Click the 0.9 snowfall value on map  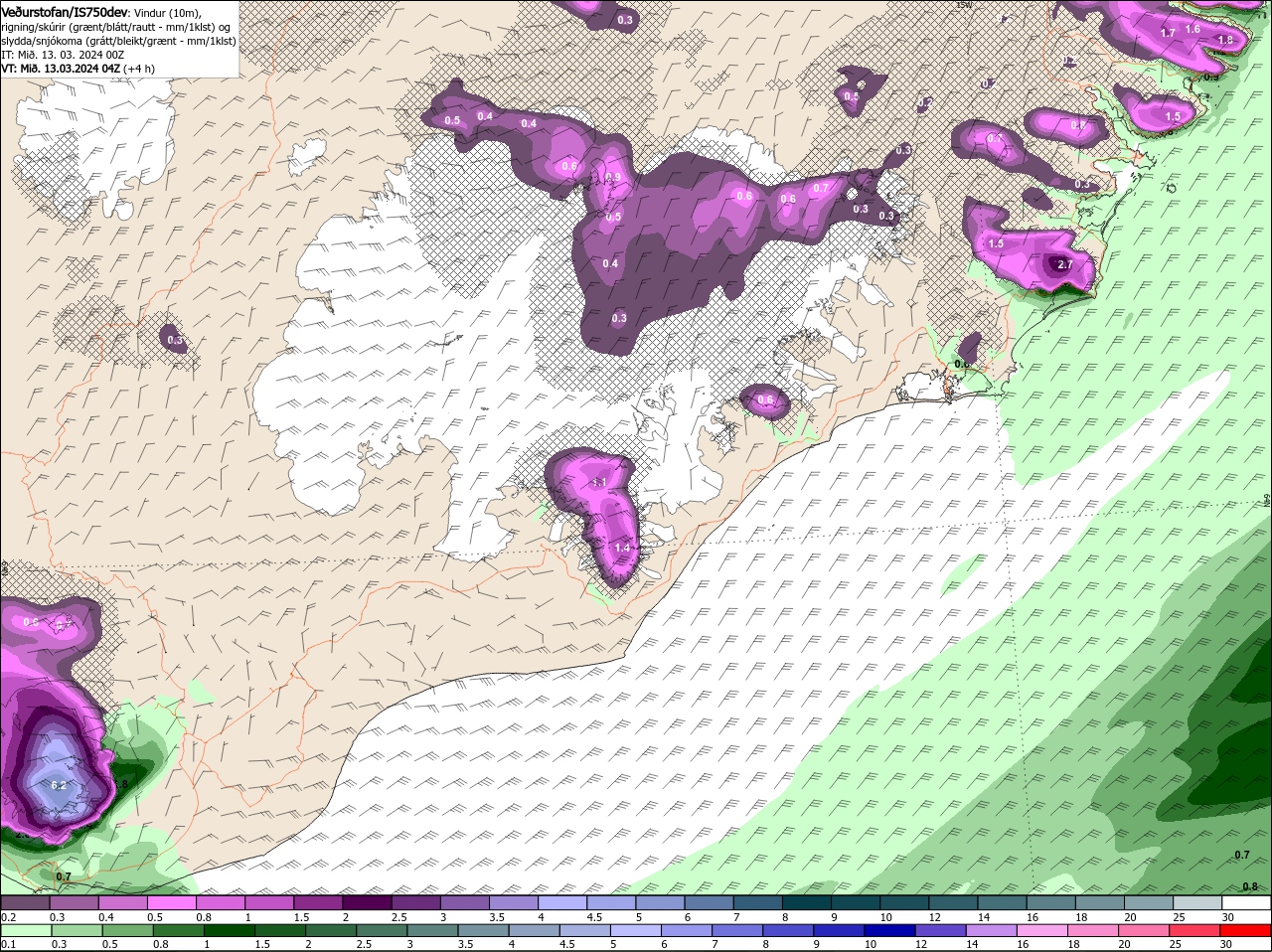coord(613,177)
